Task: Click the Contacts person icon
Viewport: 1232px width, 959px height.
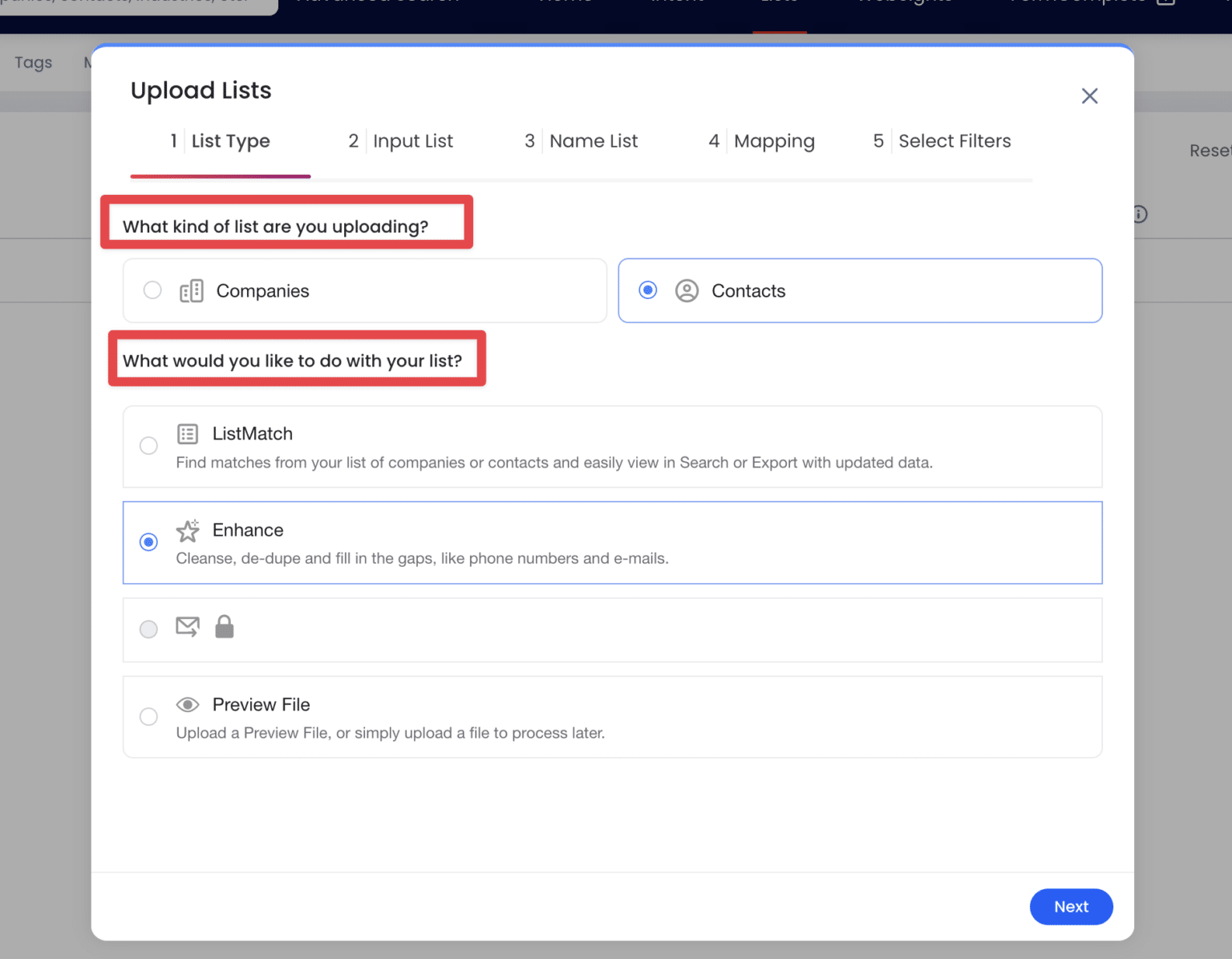Action: pos(687,290)
